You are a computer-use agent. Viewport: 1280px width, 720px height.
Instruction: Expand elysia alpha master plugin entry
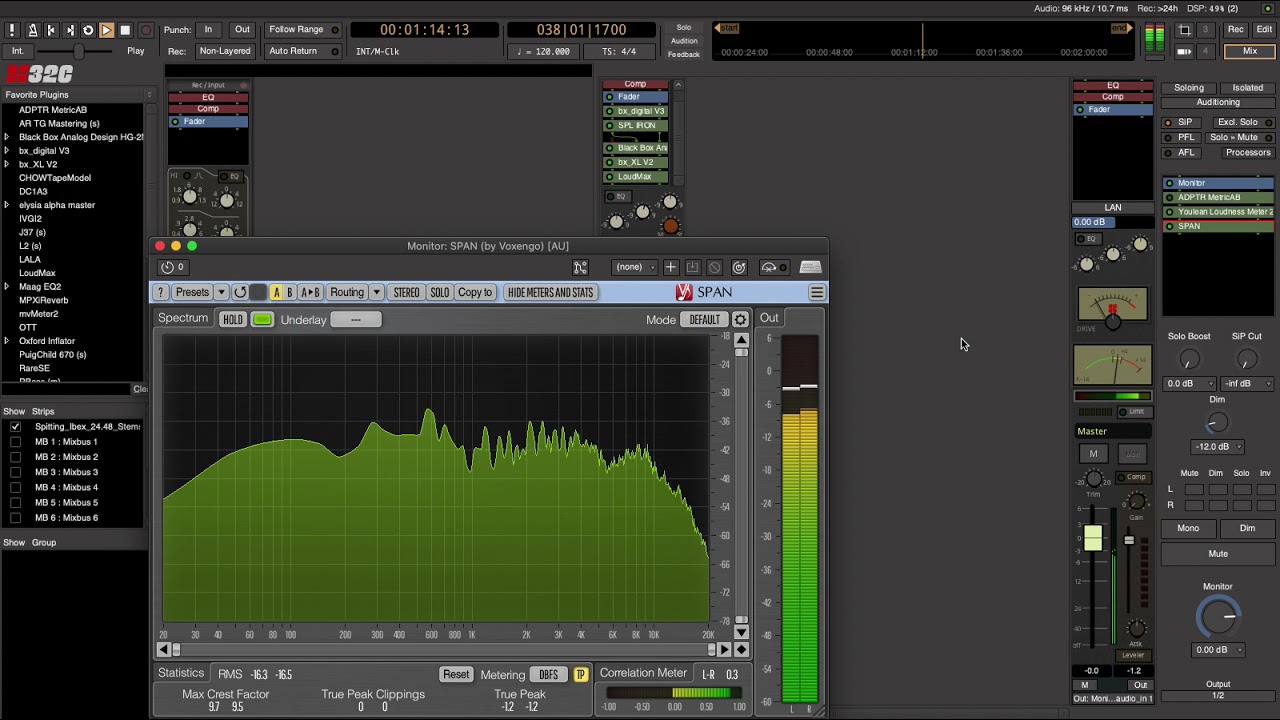(7, 205)
